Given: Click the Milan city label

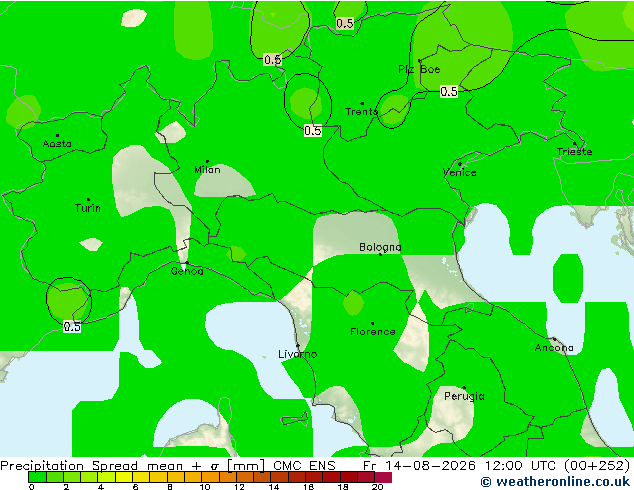Looking at the screenshot, I should coord(207,169).
